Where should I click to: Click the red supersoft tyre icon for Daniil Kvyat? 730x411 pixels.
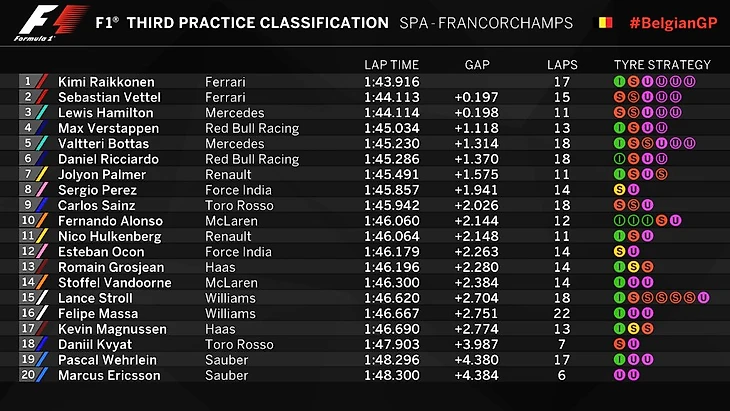click(619, 344)
